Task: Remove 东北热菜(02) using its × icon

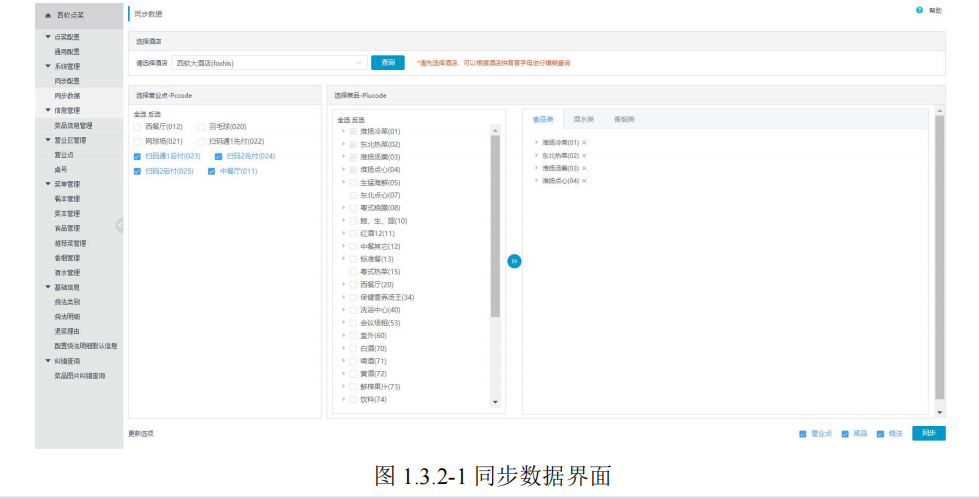Action: tap(584, 156)
